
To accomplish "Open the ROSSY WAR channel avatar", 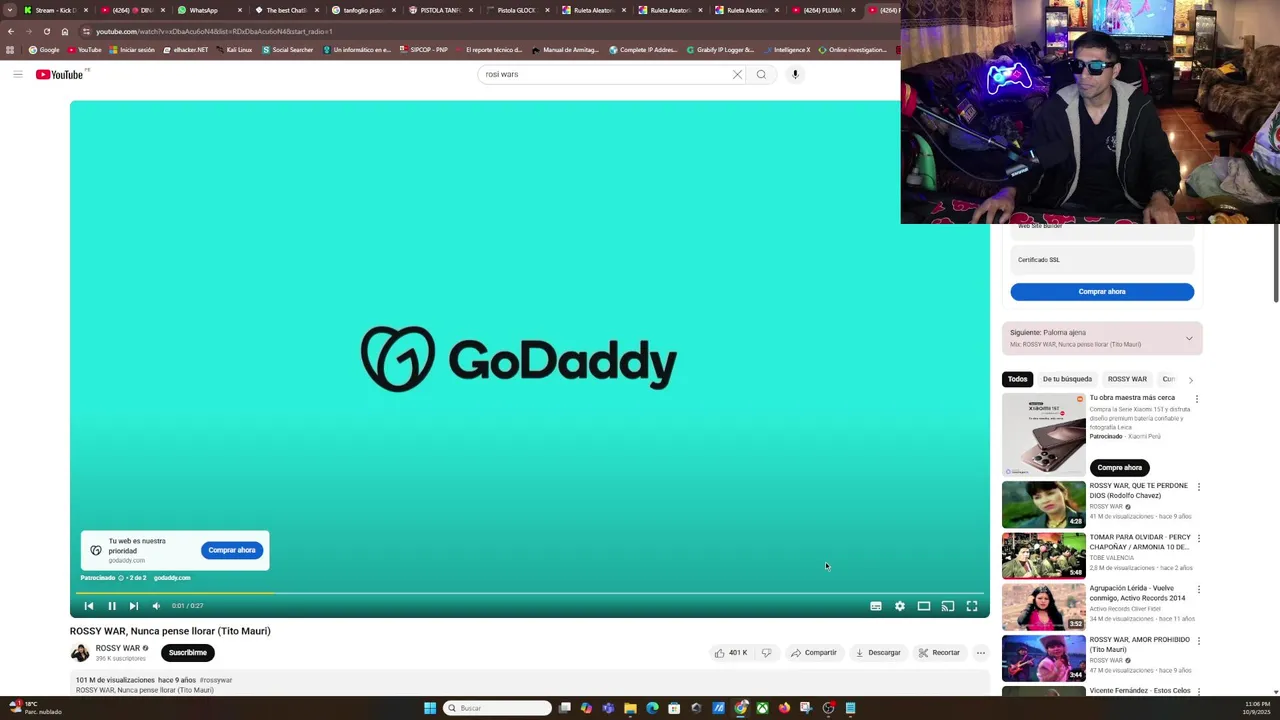I will [x=80, y=653].
